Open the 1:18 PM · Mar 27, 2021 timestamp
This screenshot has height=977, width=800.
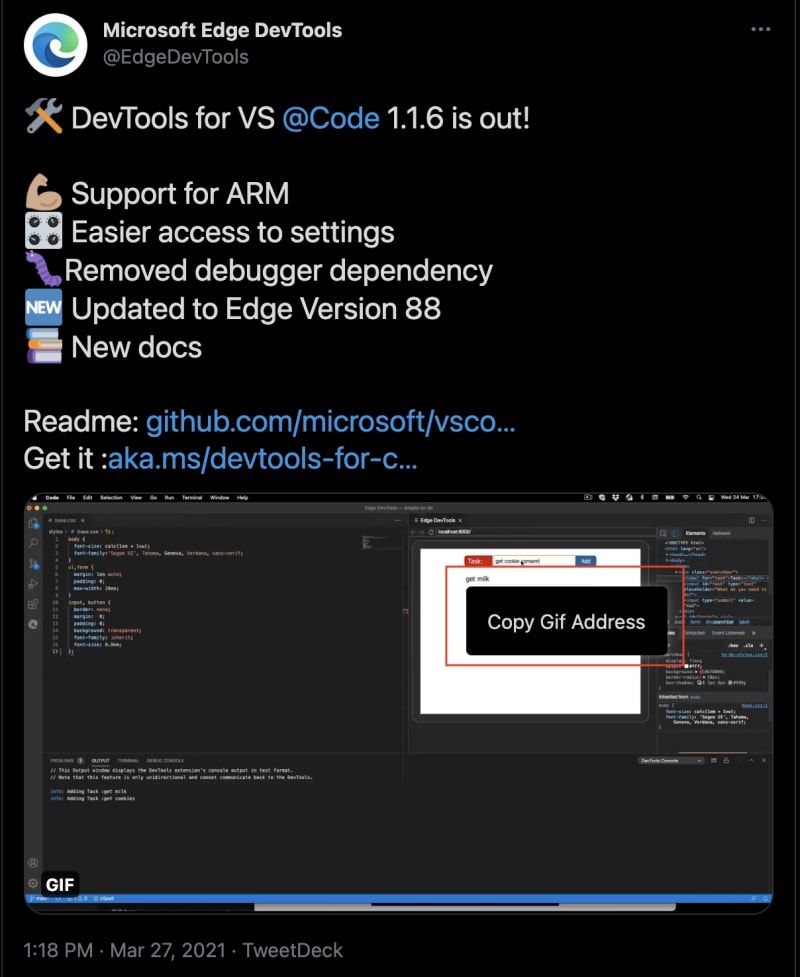coord(125,950)
